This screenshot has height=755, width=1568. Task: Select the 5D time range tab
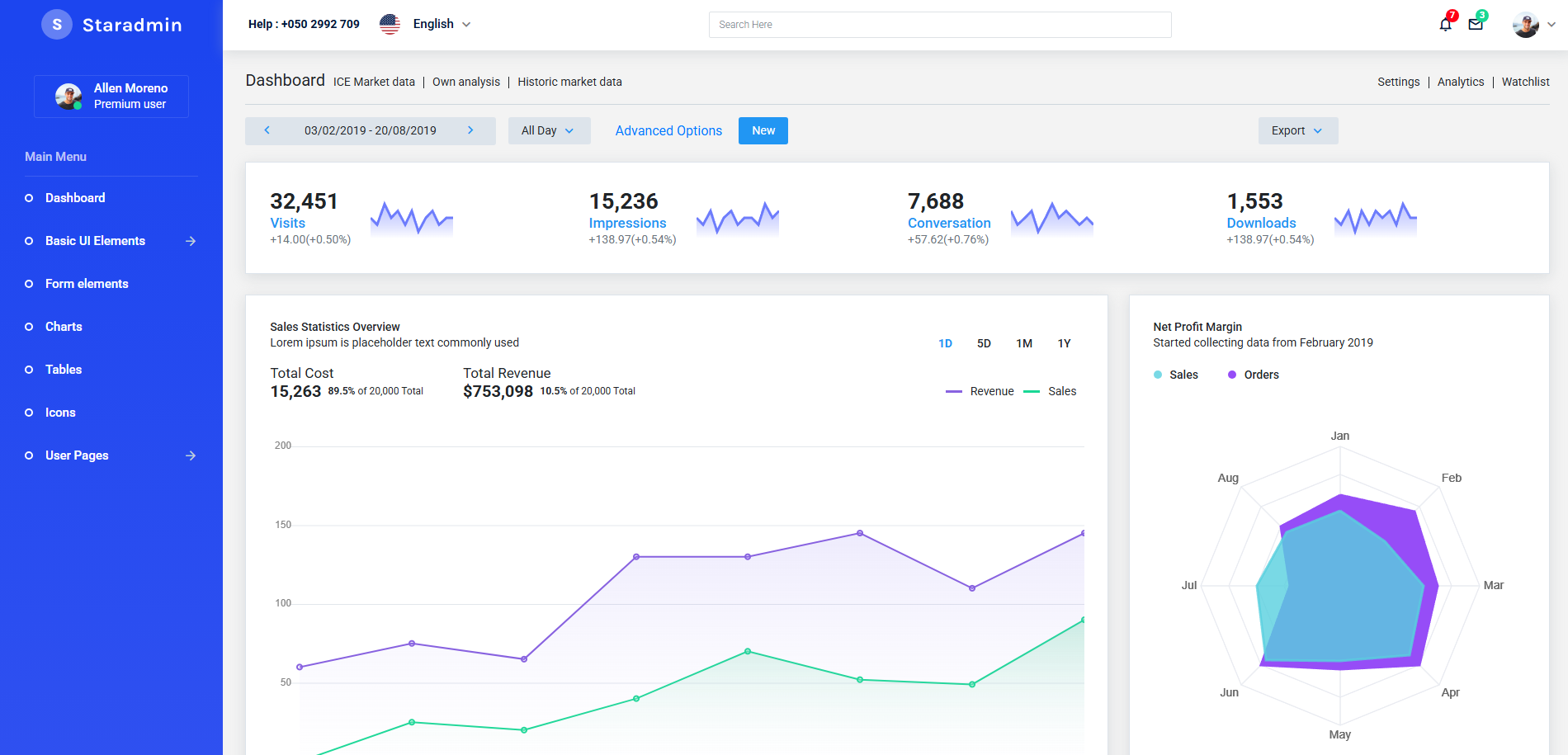pos(984,343)
